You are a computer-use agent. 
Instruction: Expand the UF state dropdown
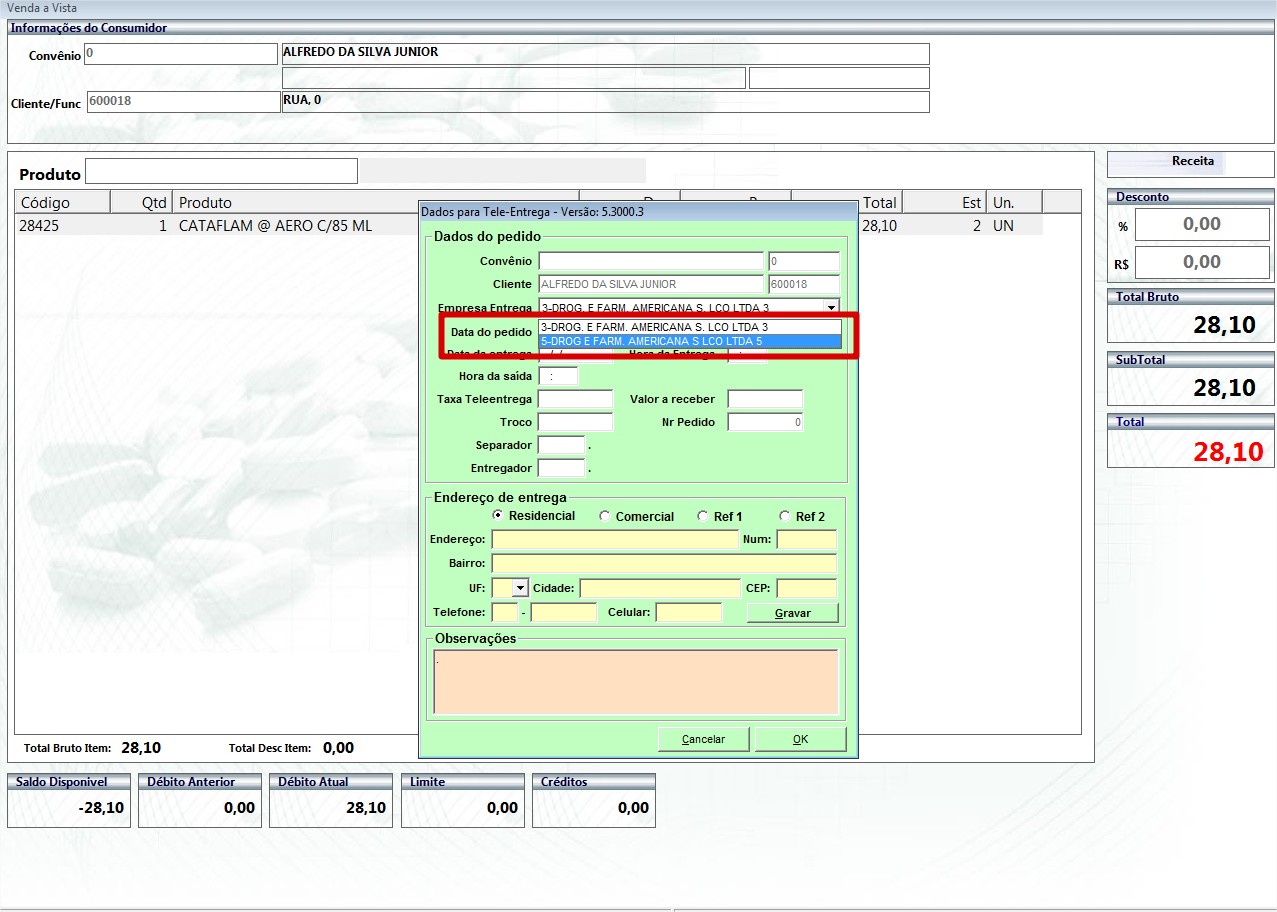(x=520, y=588)
